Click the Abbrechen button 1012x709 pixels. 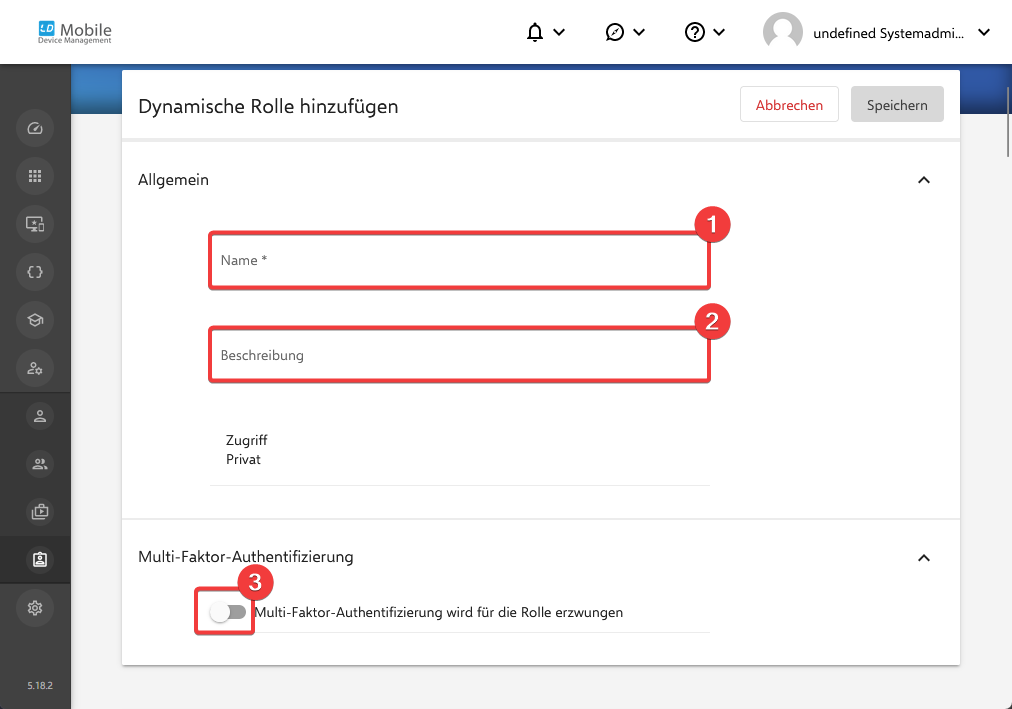789,105
